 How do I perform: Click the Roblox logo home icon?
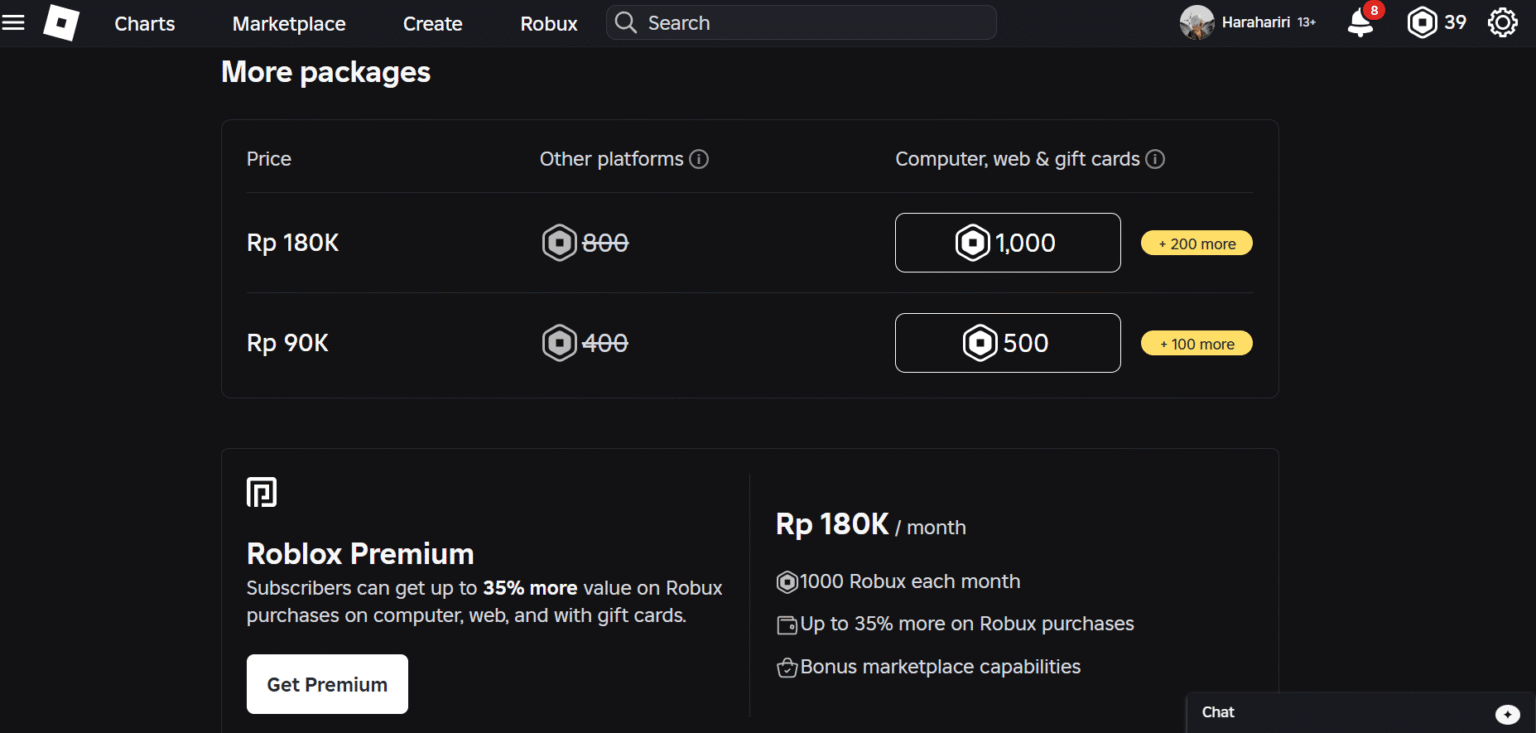pos(61,23)
